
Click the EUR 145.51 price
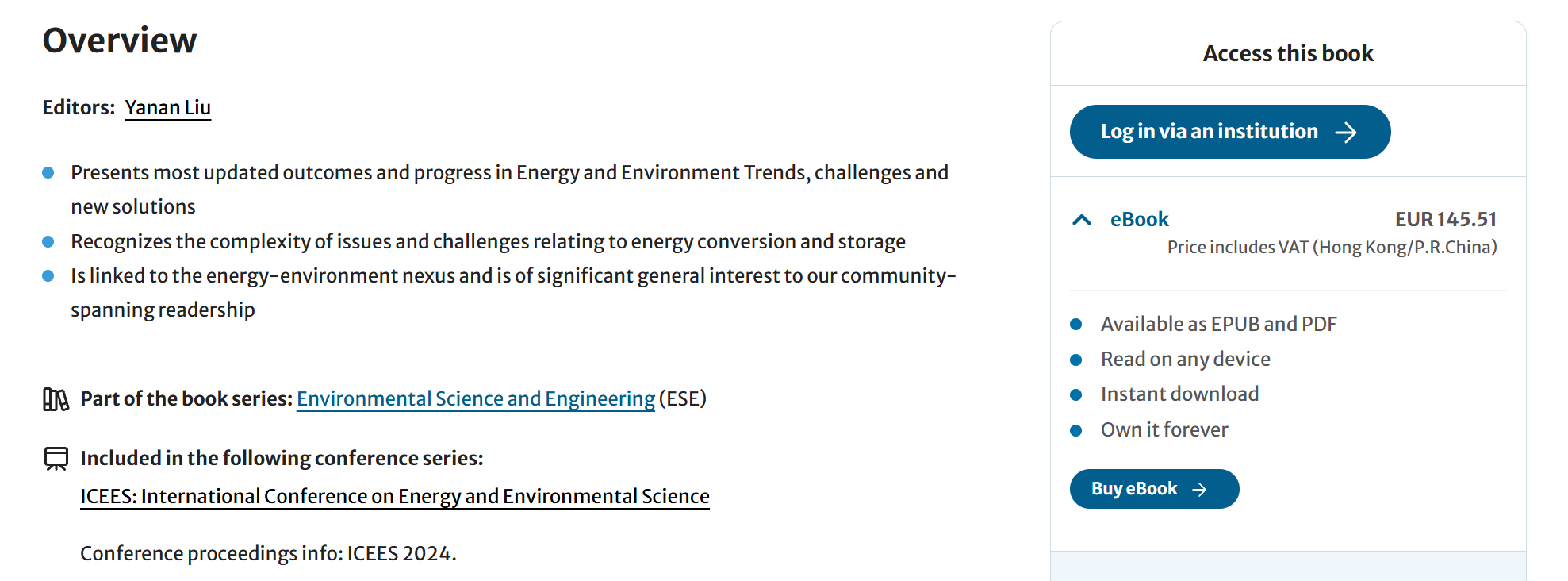coord(1446,219)
